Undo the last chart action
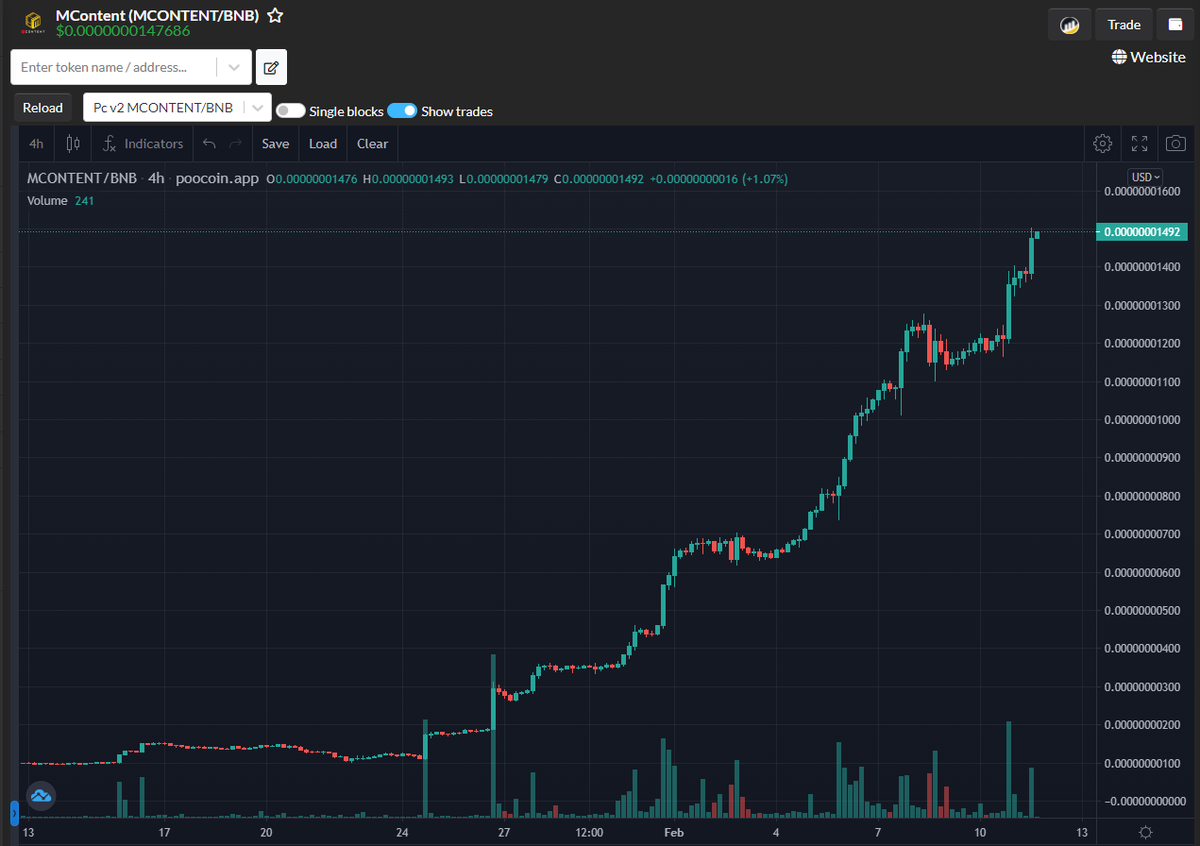The width and height of the screenshot is (1200, 846). click(x=209, y=144)
